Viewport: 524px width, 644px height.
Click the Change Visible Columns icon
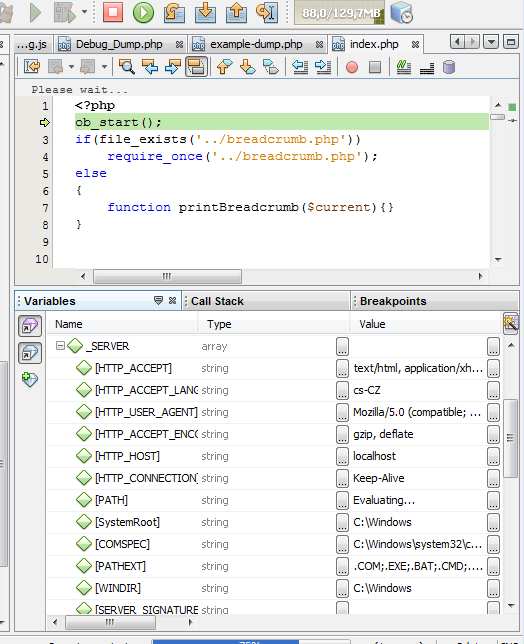[510, 324]
